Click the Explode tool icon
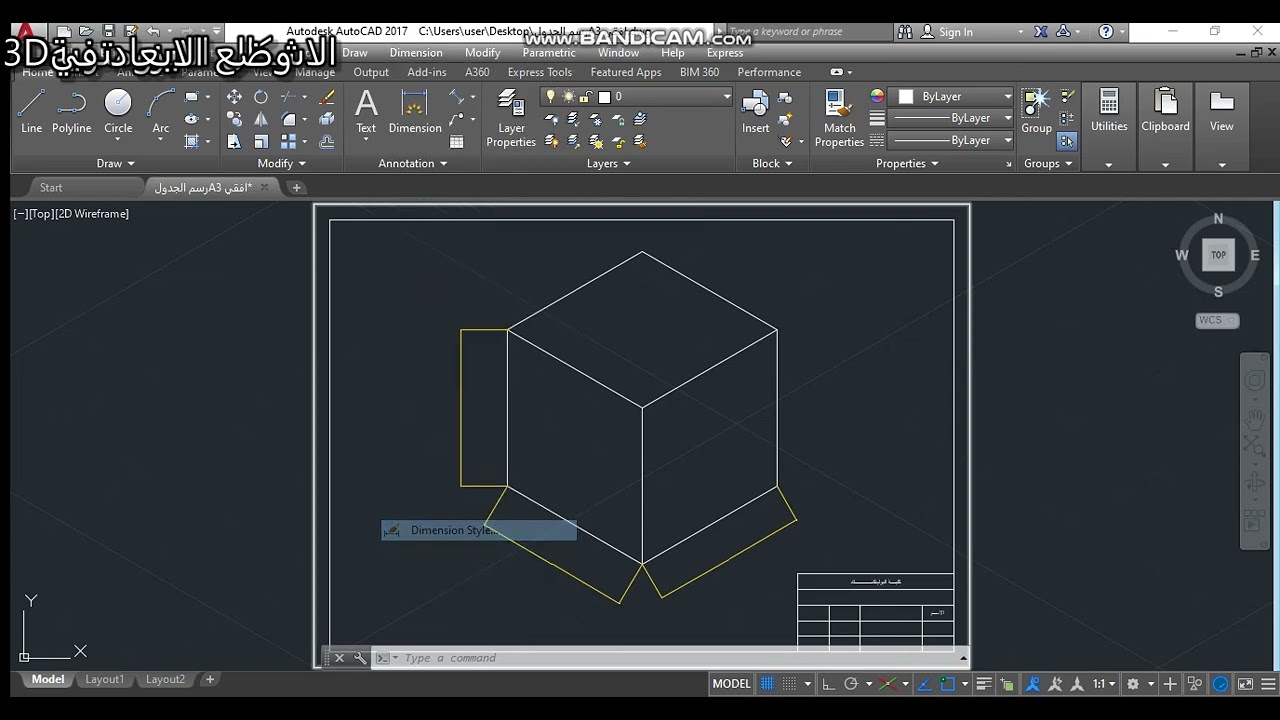This screenshot has height=720, width=1280. coord(327,119)
